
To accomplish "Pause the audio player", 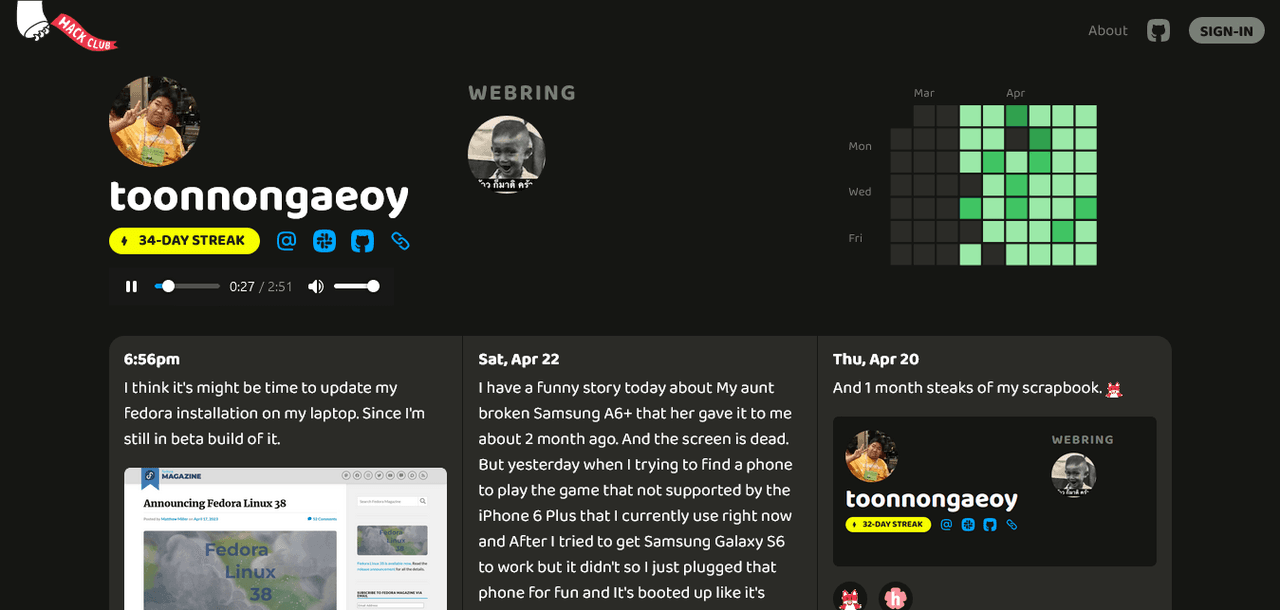I will [131, 287].
